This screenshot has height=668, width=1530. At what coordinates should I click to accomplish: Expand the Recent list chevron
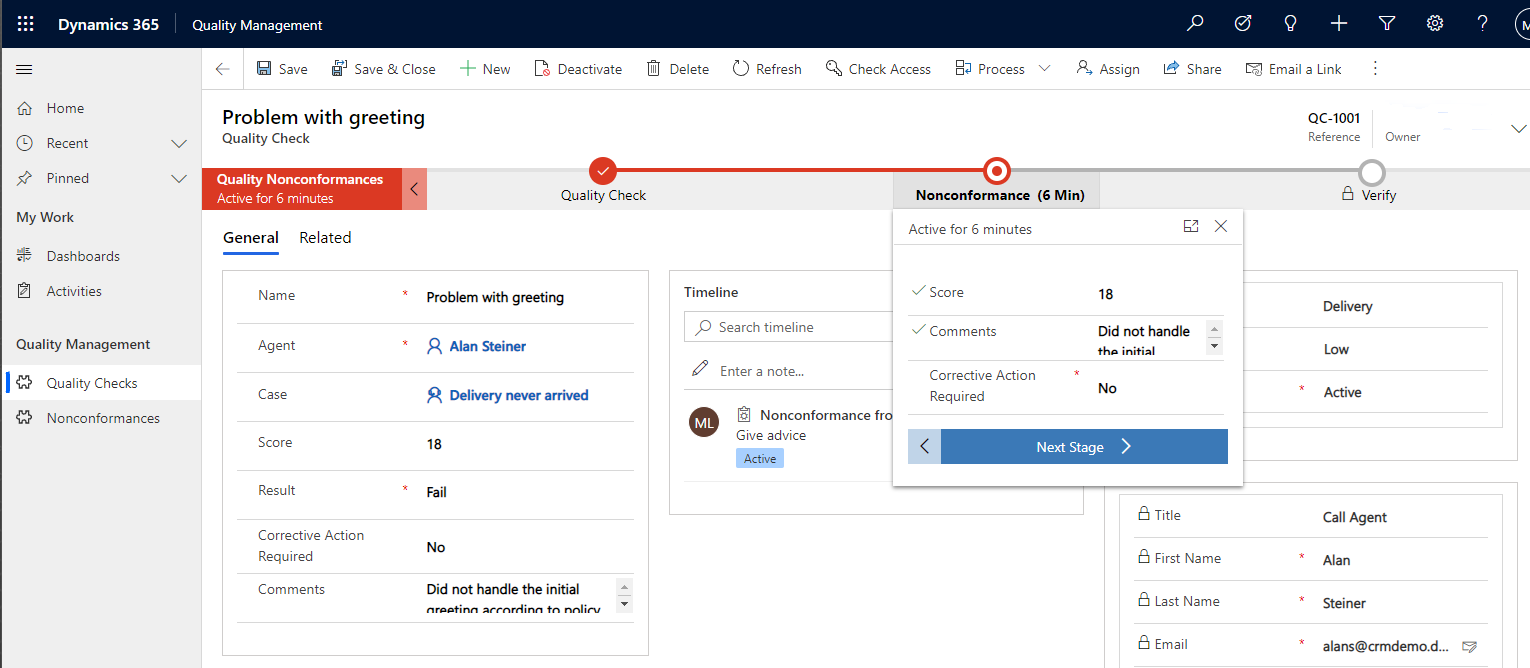click(x=179, y=143)
